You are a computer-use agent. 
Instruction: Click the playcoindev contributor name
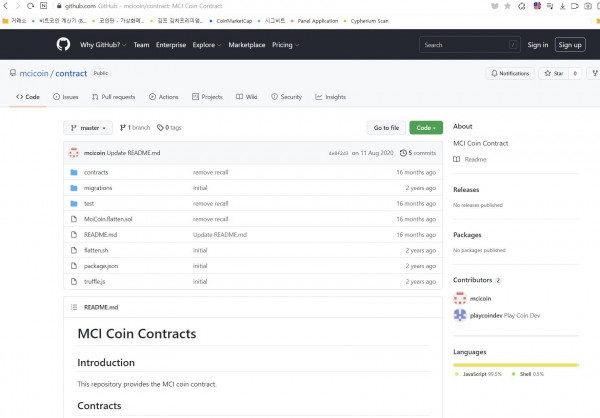486,315
